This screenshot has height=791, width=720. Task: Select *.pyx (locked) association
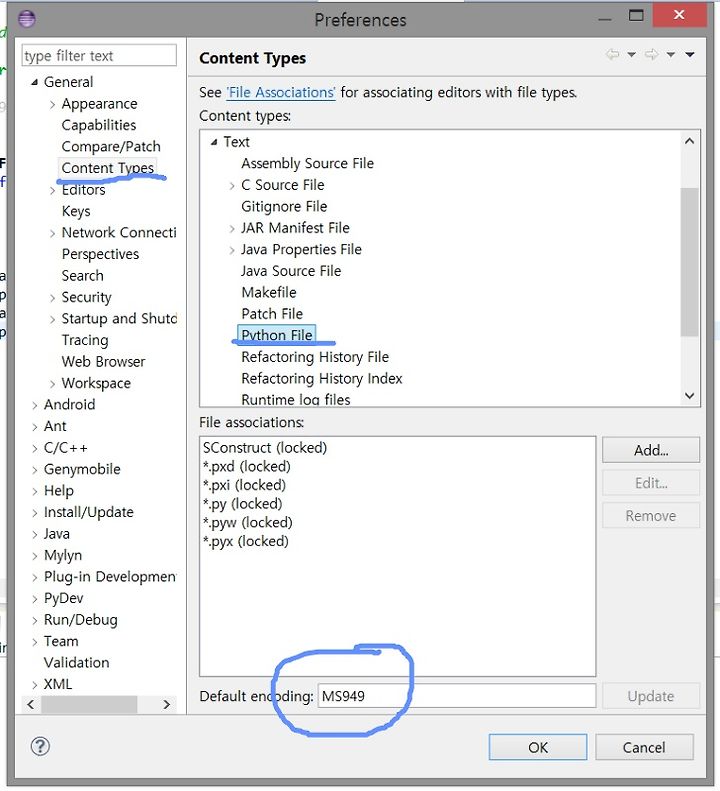click(x=246, y=541)
